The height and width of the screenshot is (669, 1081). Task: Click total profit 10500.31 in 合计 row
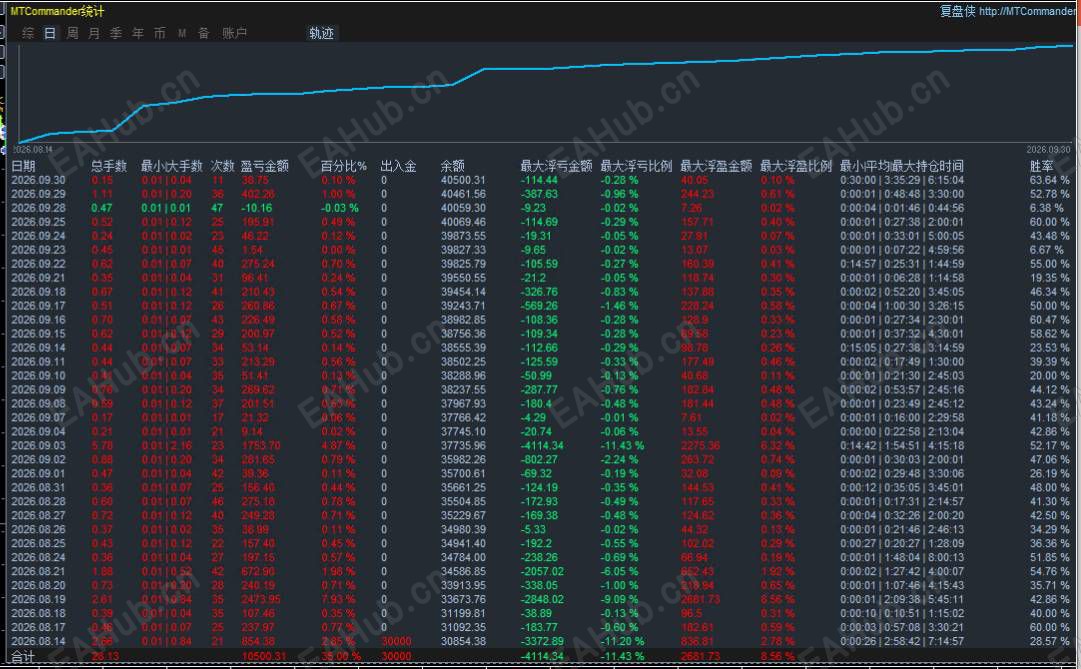(x=263, y=656)
